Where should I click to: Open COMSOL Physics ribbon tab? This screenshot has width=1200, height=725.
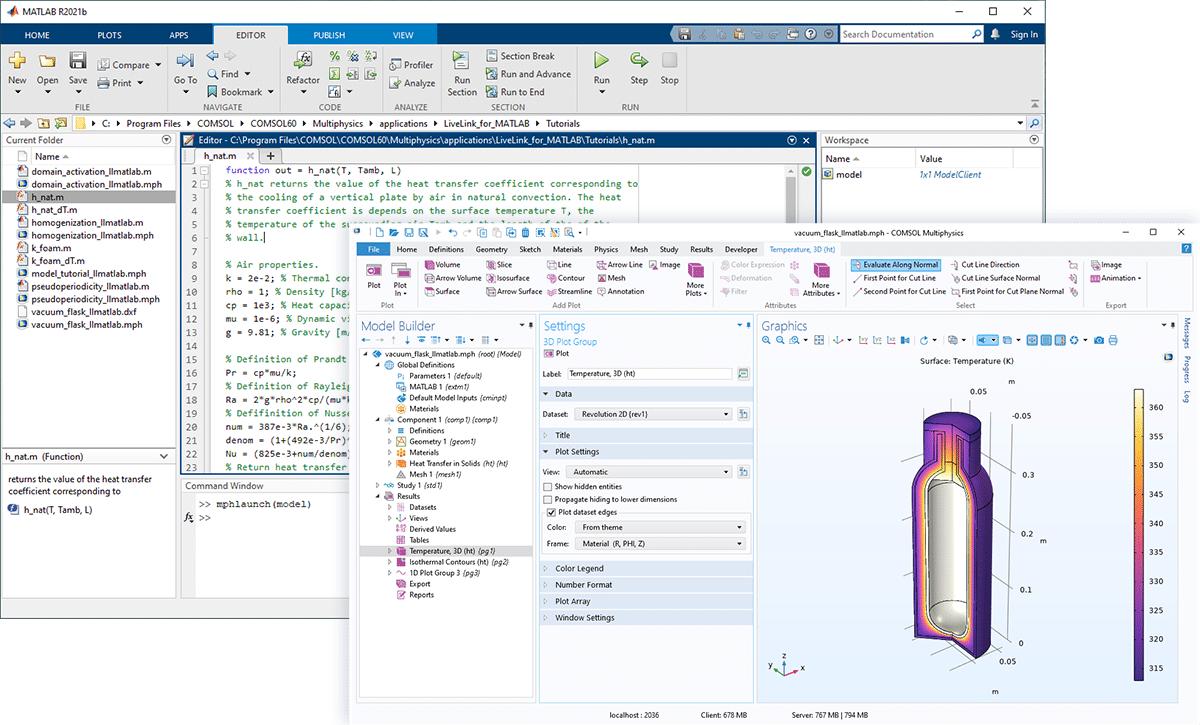point(606,249)
